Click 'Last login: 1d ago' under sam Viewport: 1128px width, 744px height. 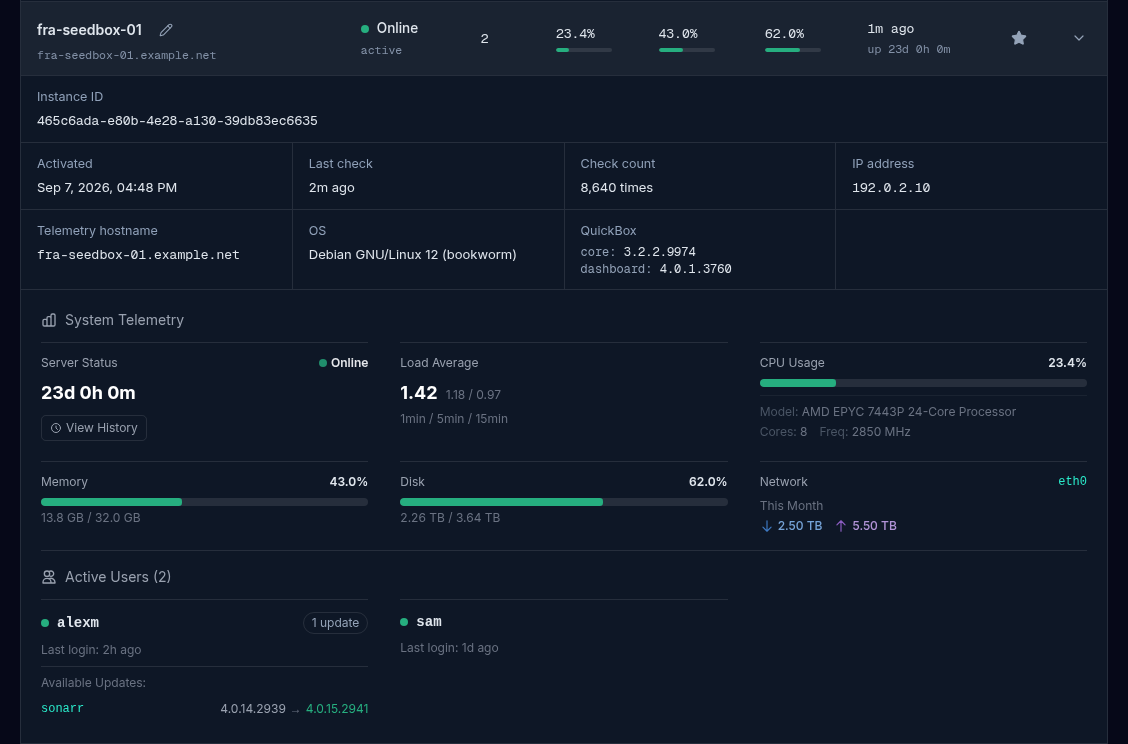pos(449,648)
